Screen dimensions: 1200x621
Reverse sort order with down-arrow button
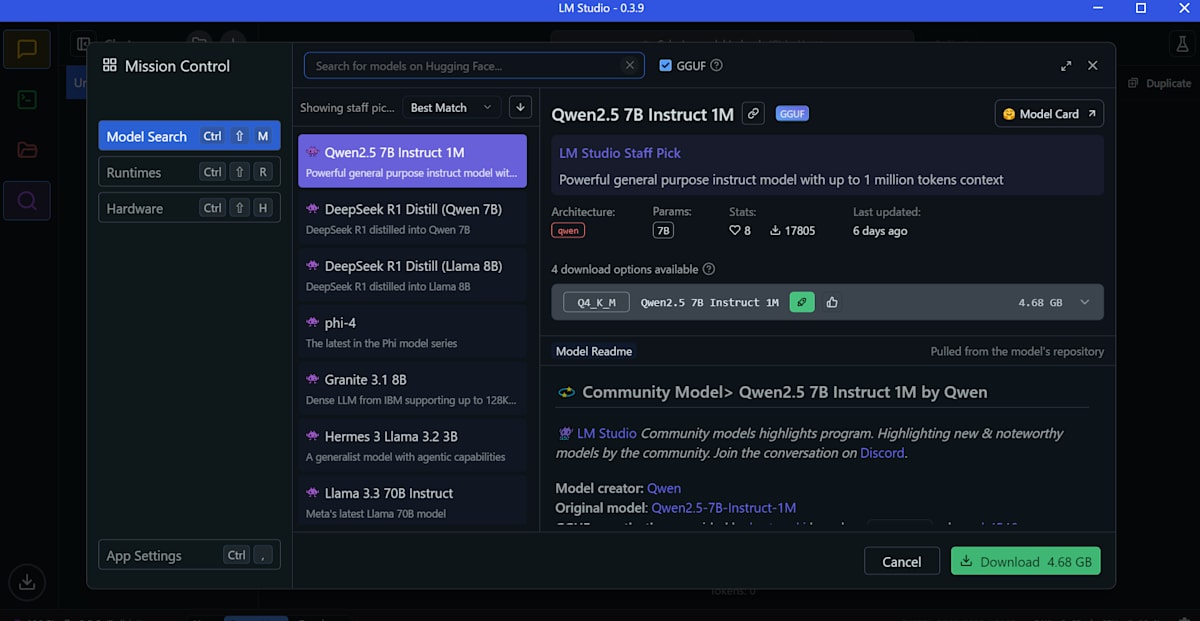pos(519,107)
